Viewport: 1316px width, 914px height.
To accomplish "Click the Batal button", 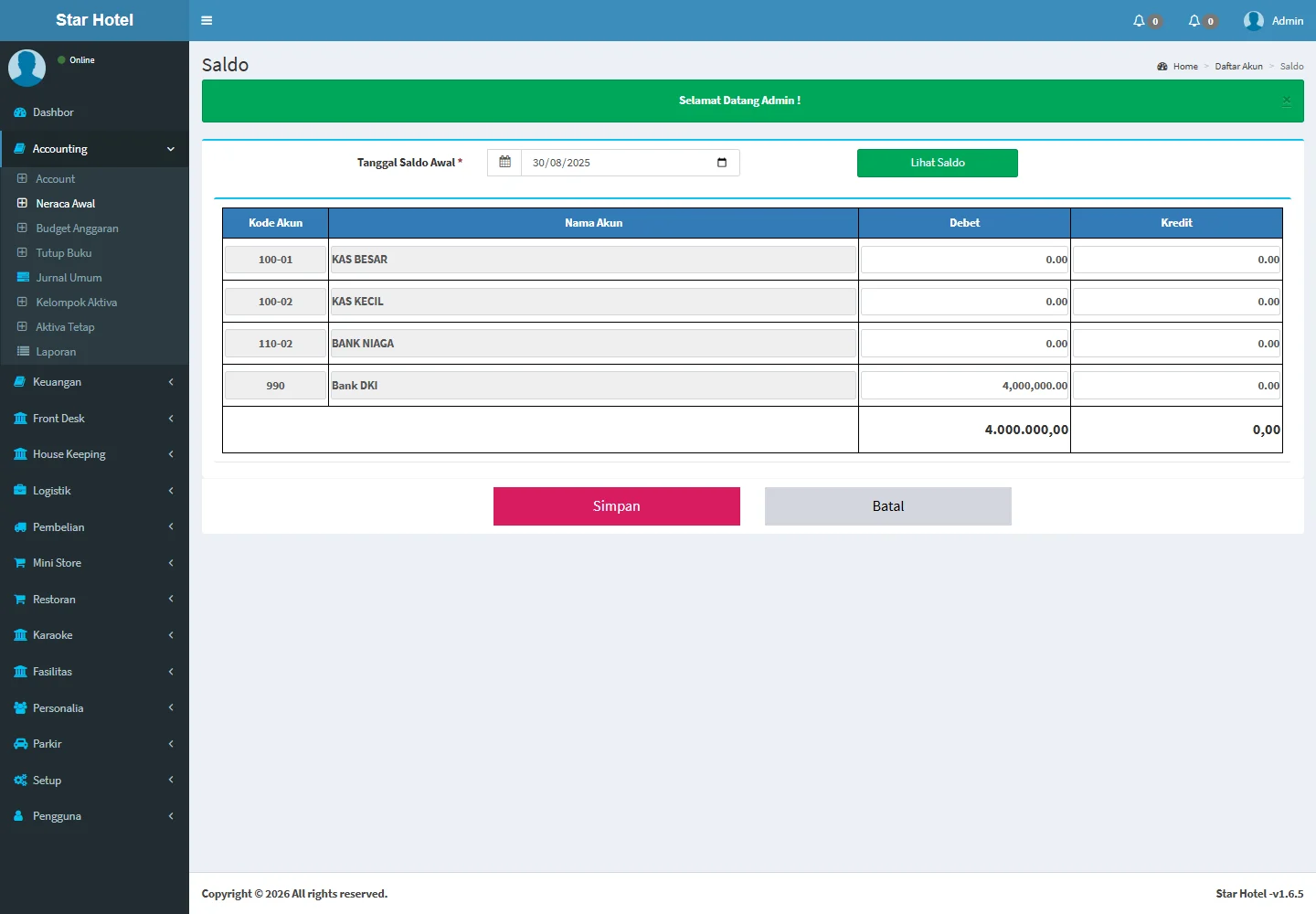I will (887, 506).
